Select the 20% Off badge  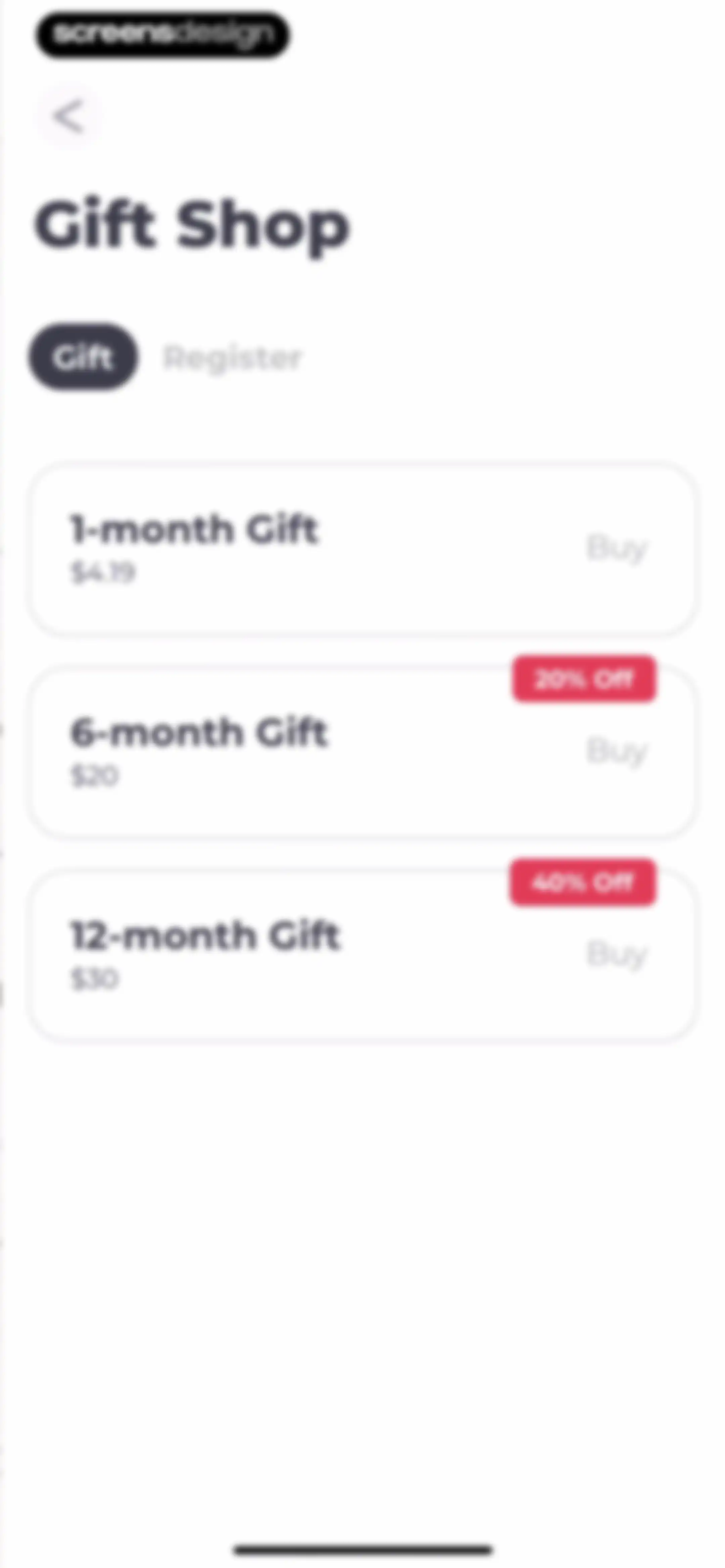[584, 679]
